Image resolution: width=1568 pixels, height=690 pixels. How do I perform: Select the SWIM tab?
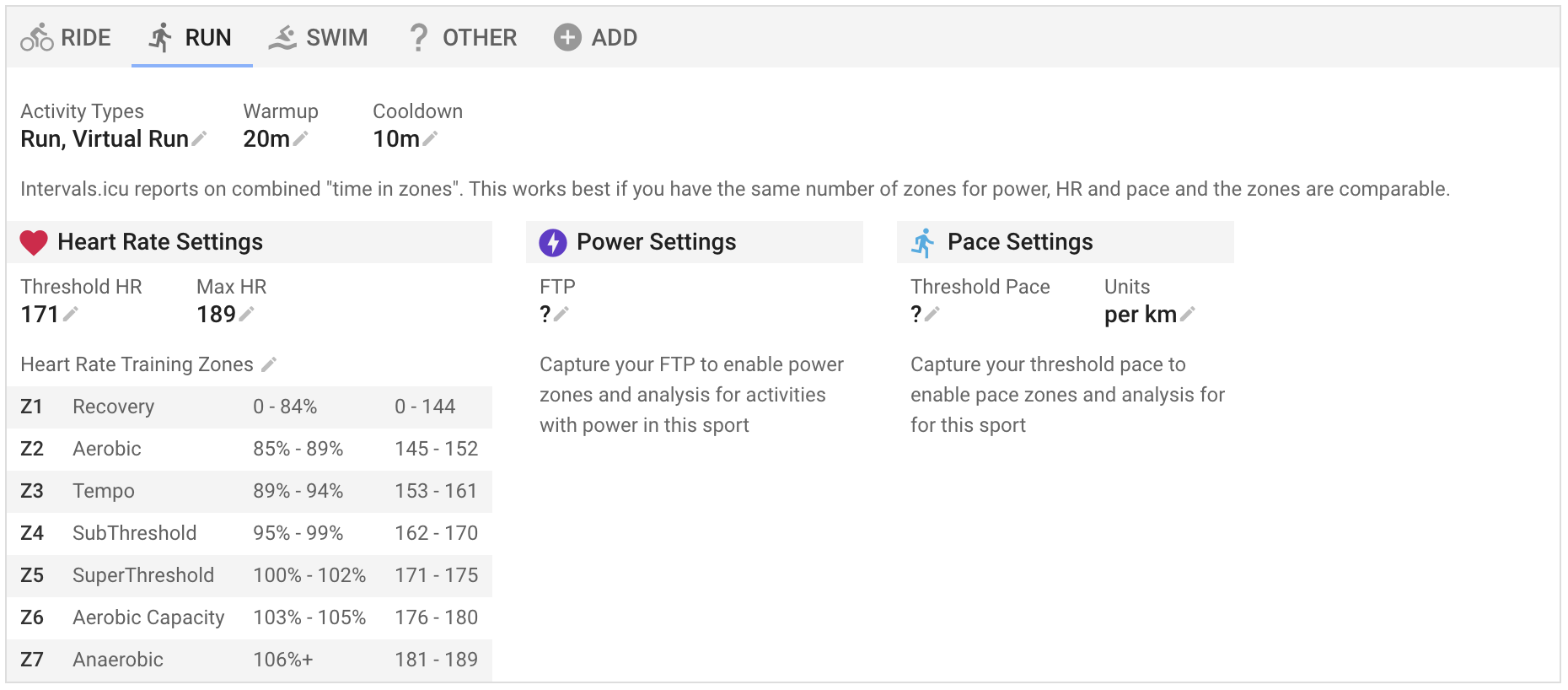pos(318,37)
